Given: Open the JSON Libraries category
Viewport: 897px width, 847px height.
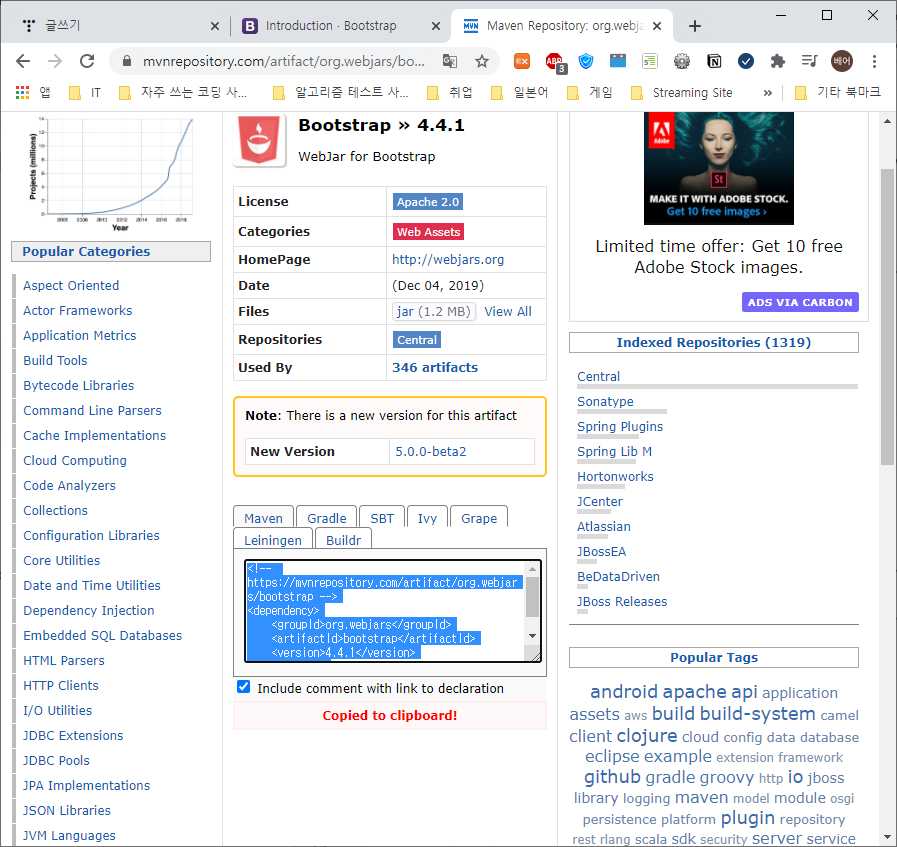Looking at the screenshot, I should pyautogui.click(x=67, y=810).
